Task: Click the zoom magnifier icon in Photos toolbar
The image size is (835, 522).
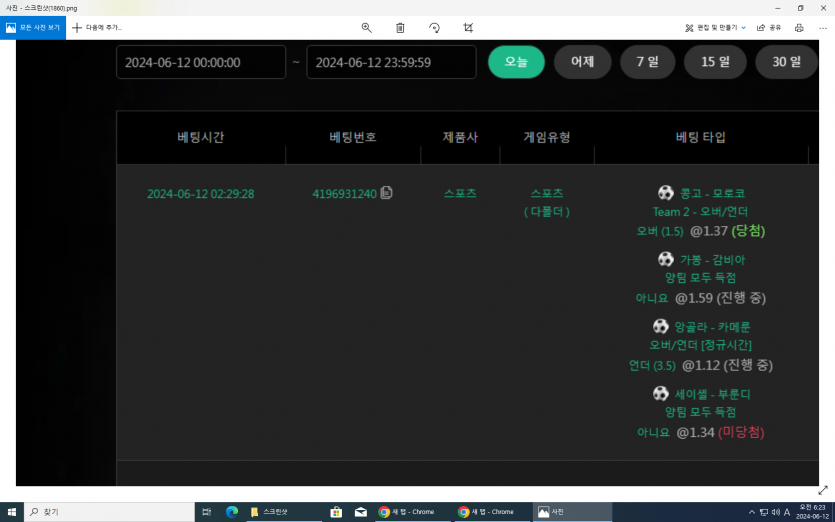Action: click(366, 28)
